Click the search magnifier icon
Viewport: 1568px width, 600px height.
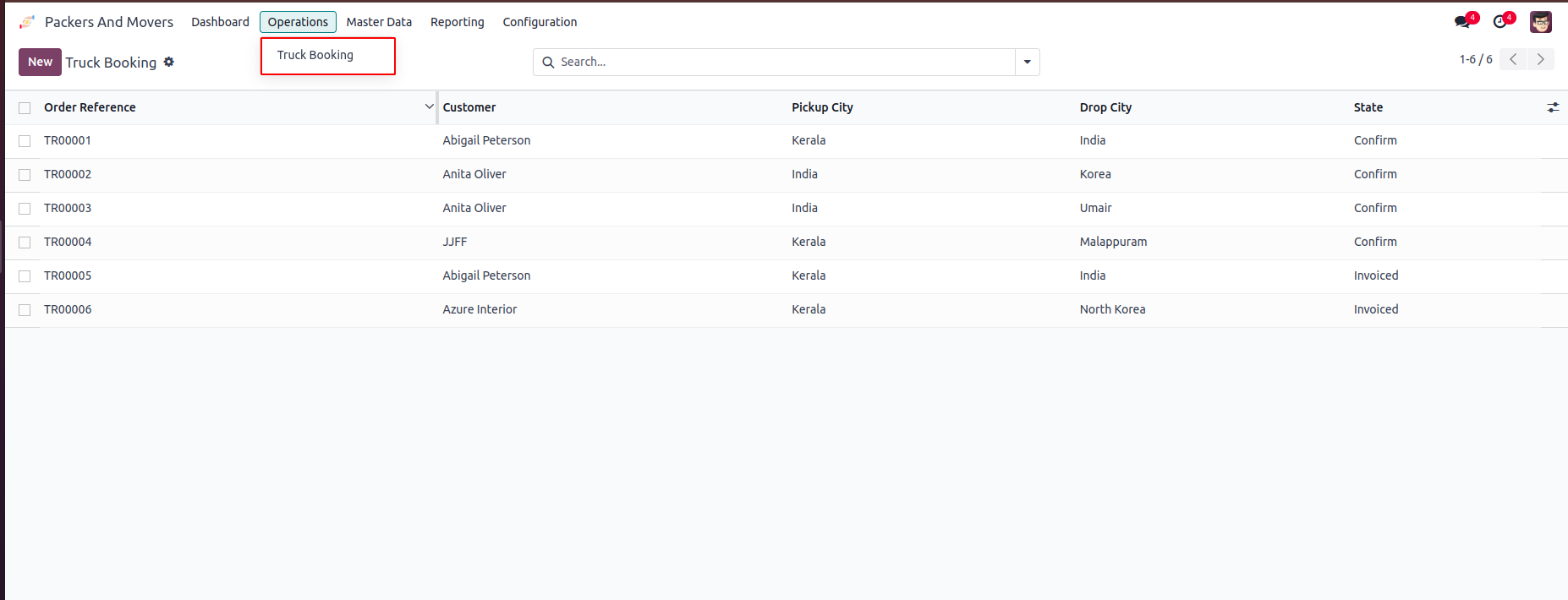pos(548,62)
